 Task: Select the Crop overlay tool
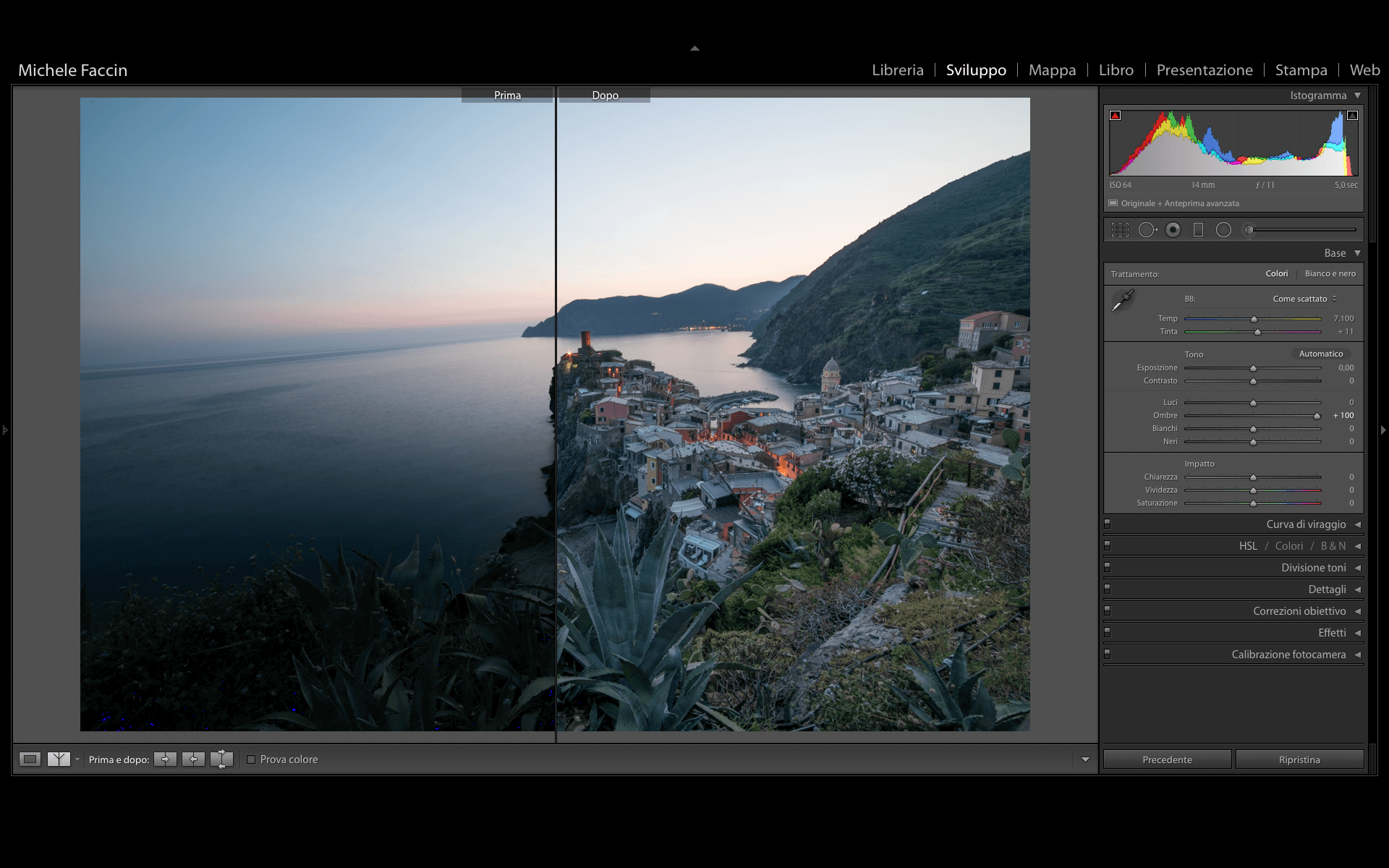(x=1120, y=230)
